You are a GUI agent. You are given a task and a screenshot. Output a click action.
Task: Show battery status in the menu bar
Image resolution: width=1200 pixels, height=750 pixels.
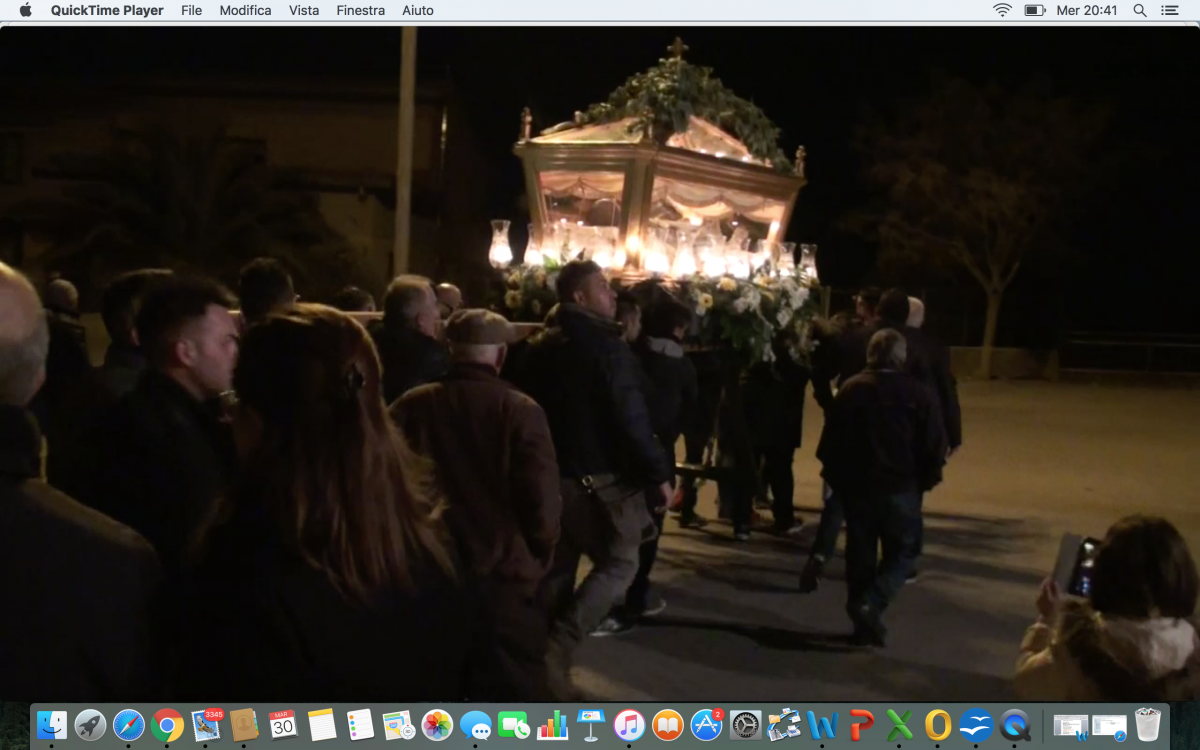click(x=1035, y=10)
